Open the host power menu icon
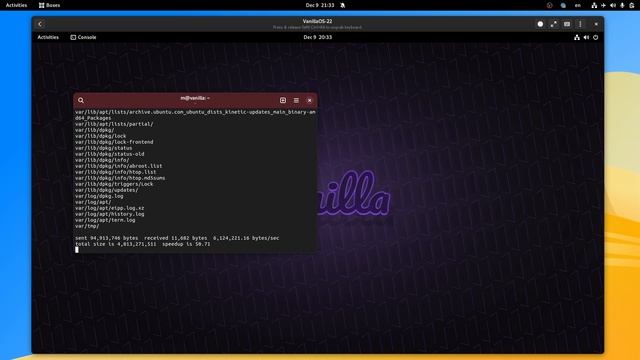This screenshot has height=360, width=640. click(631, 5)
